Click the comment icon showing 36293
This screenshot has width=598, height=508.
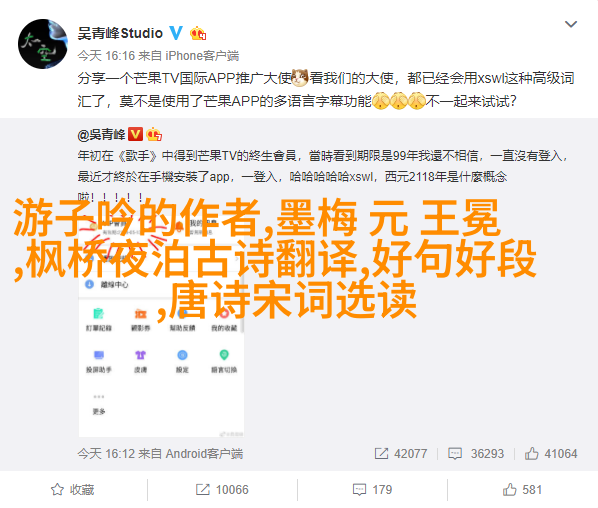click(455, 453)
